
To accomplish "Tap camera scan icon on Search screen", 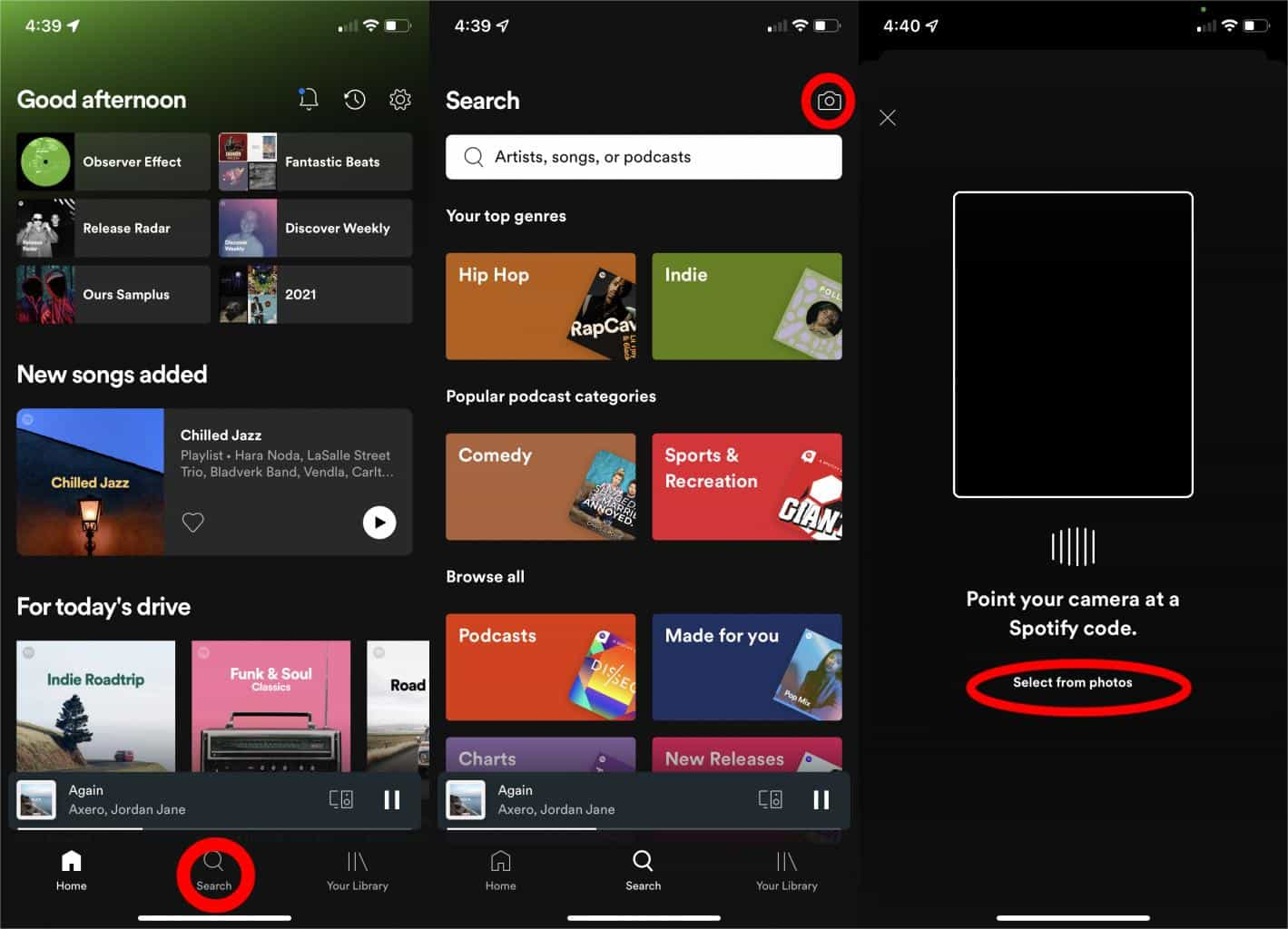I will pos(829,101).
